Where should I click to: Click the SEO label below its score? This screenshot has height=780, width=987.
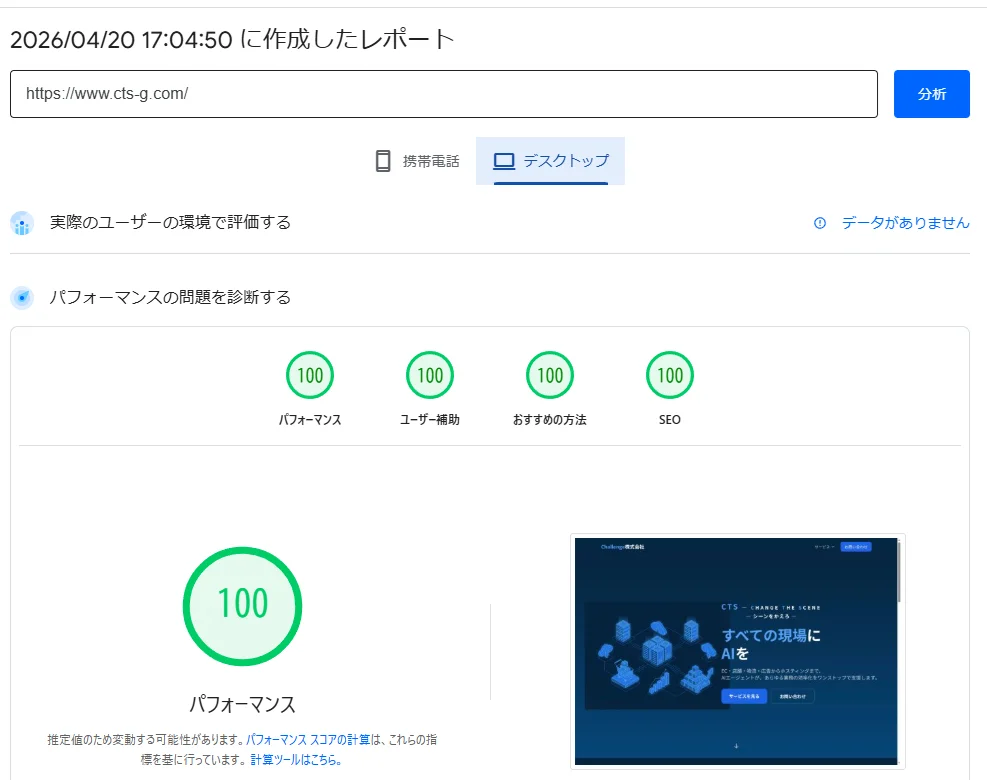(x=669, y=419)
